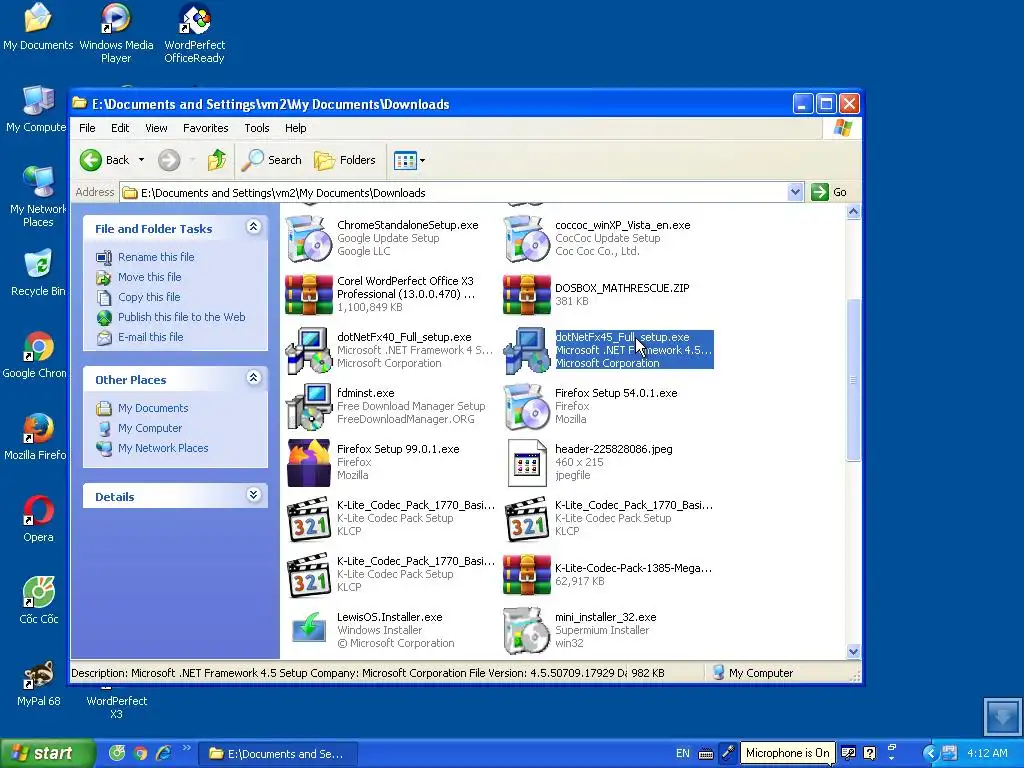The height and width of the screenshot is (768, 1024).
Task: Select fdminst.exe installer icon
Action: (308, 407)
